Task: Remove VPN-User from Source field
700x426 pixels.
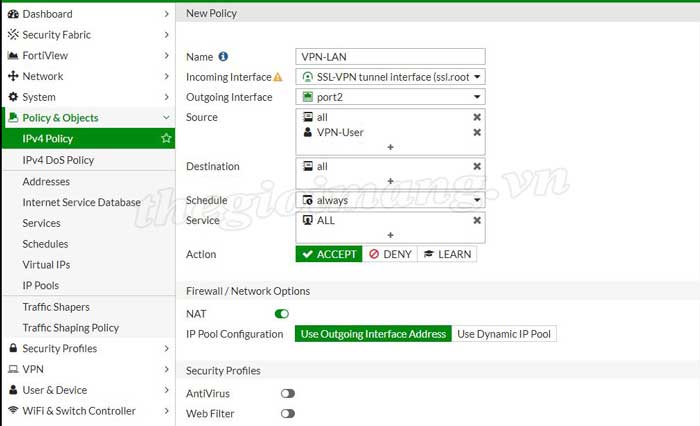Action: tap(477, 132)
